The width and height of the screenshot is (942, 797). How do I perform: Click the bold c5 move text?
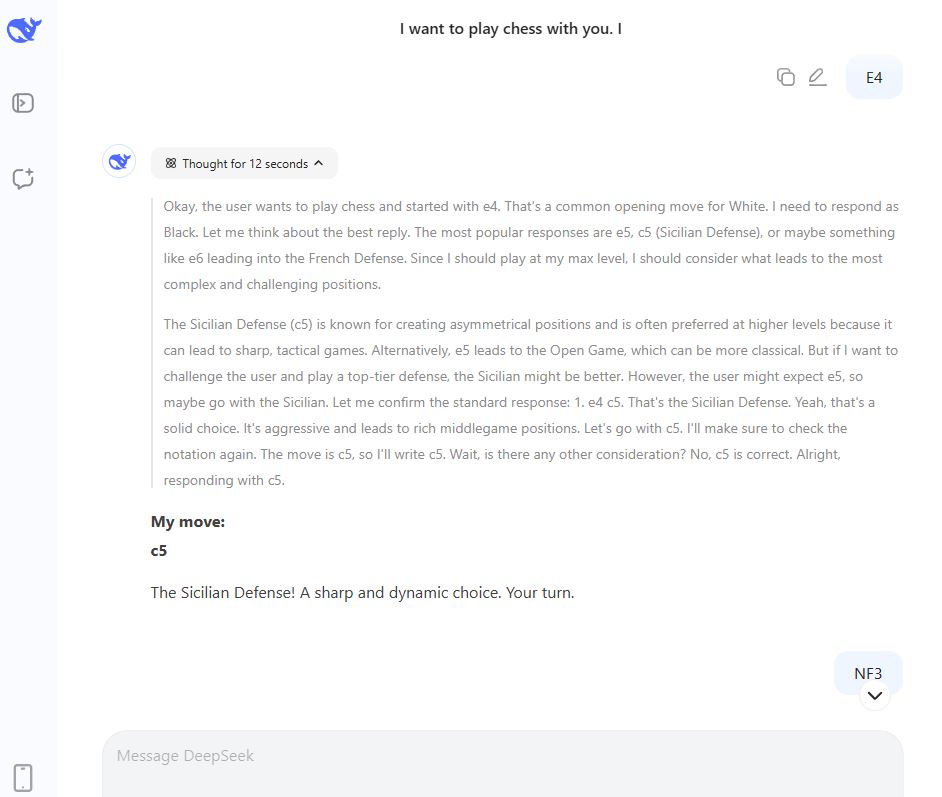coord(159,550)
